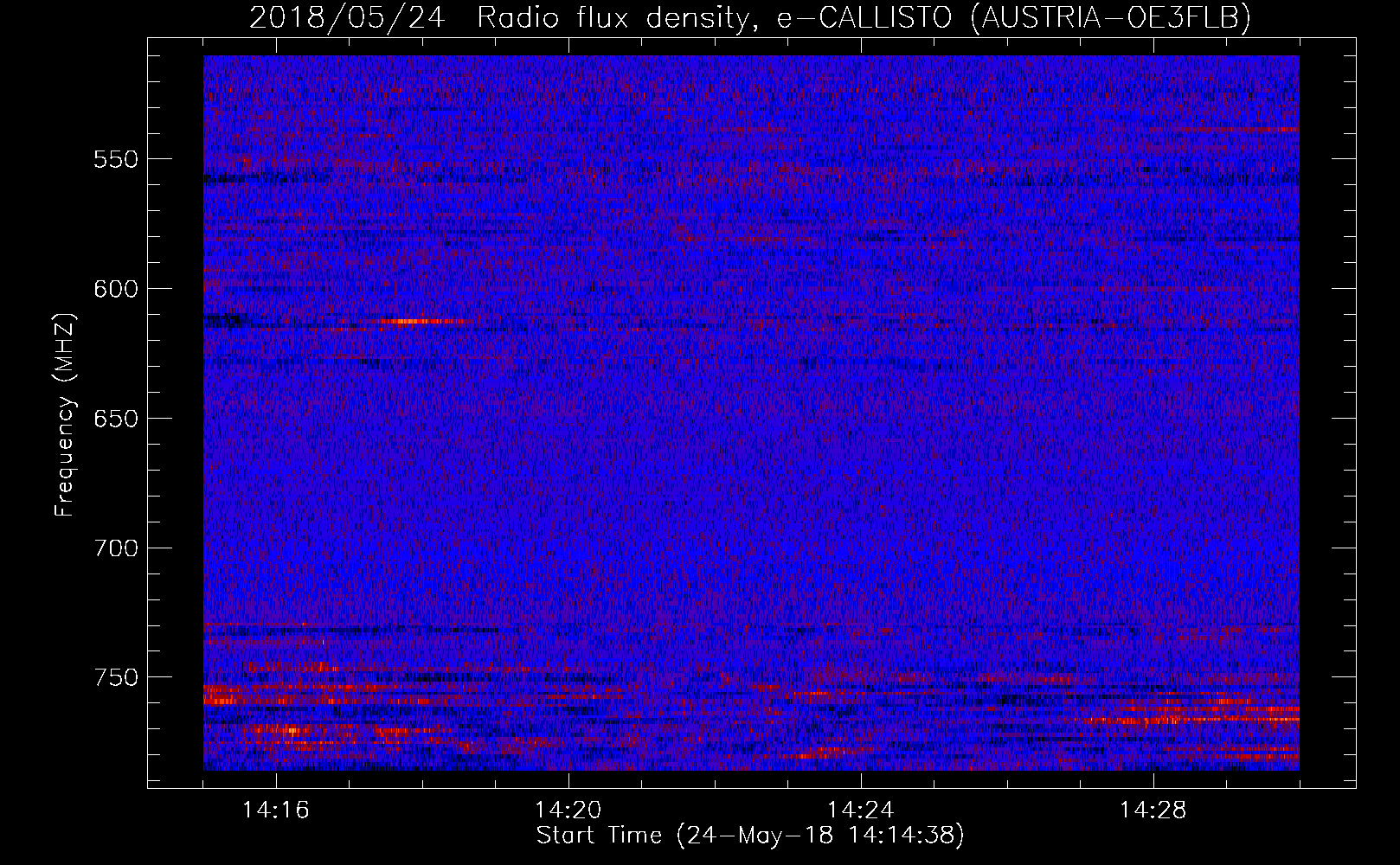Viewport: 1400px width, 865px height.
Task: Click the "Start Time" x-axis label
Action: 749,836
